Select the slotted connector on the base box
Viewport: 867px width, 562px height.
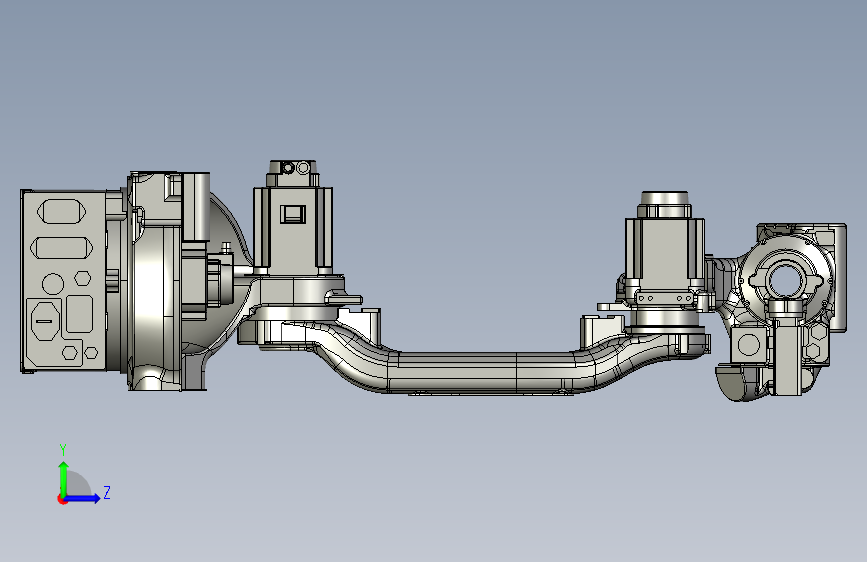44,321
